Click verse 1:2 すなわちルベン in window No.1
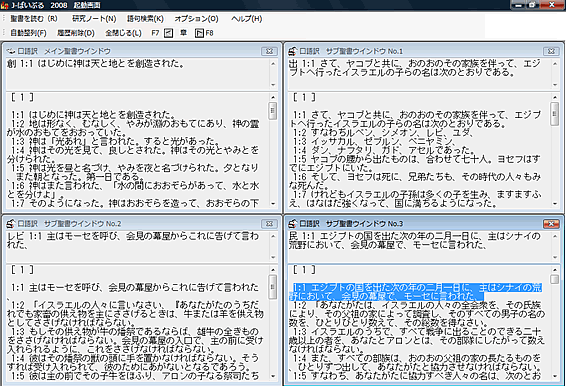 (383, 132)
